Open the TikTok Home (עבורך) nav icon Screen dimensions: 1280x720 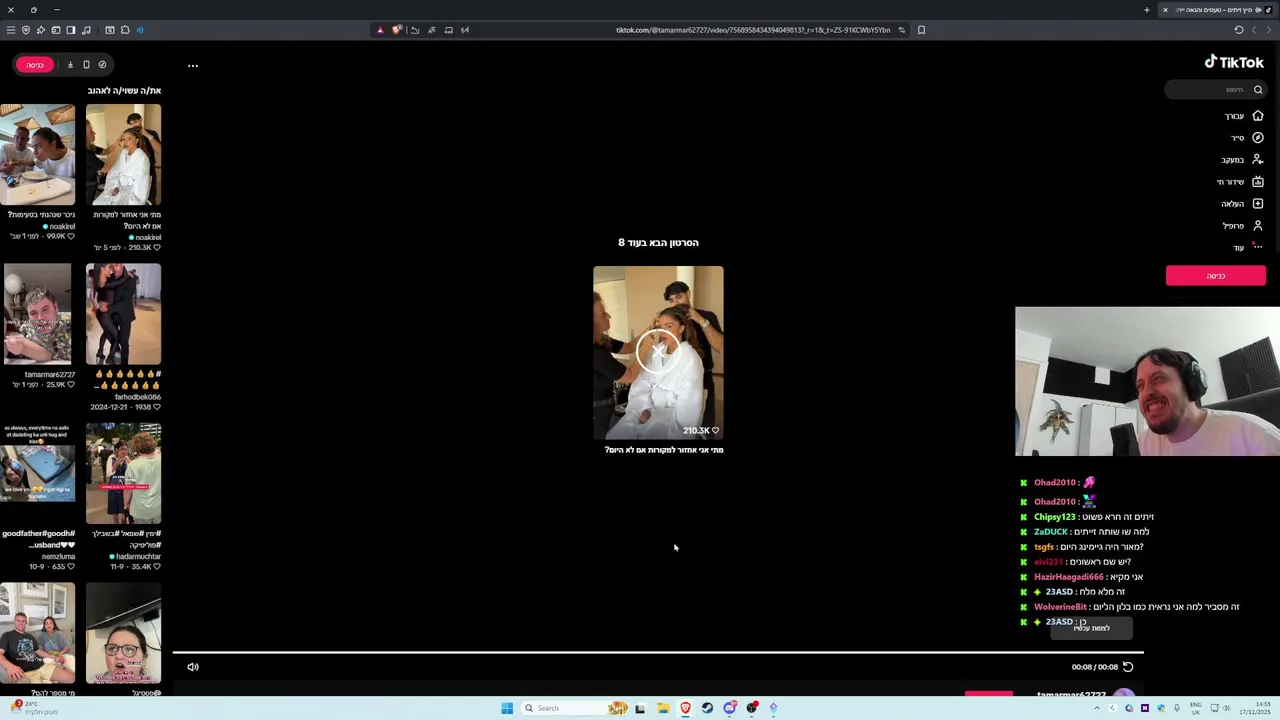click(x=1258, y=116)
